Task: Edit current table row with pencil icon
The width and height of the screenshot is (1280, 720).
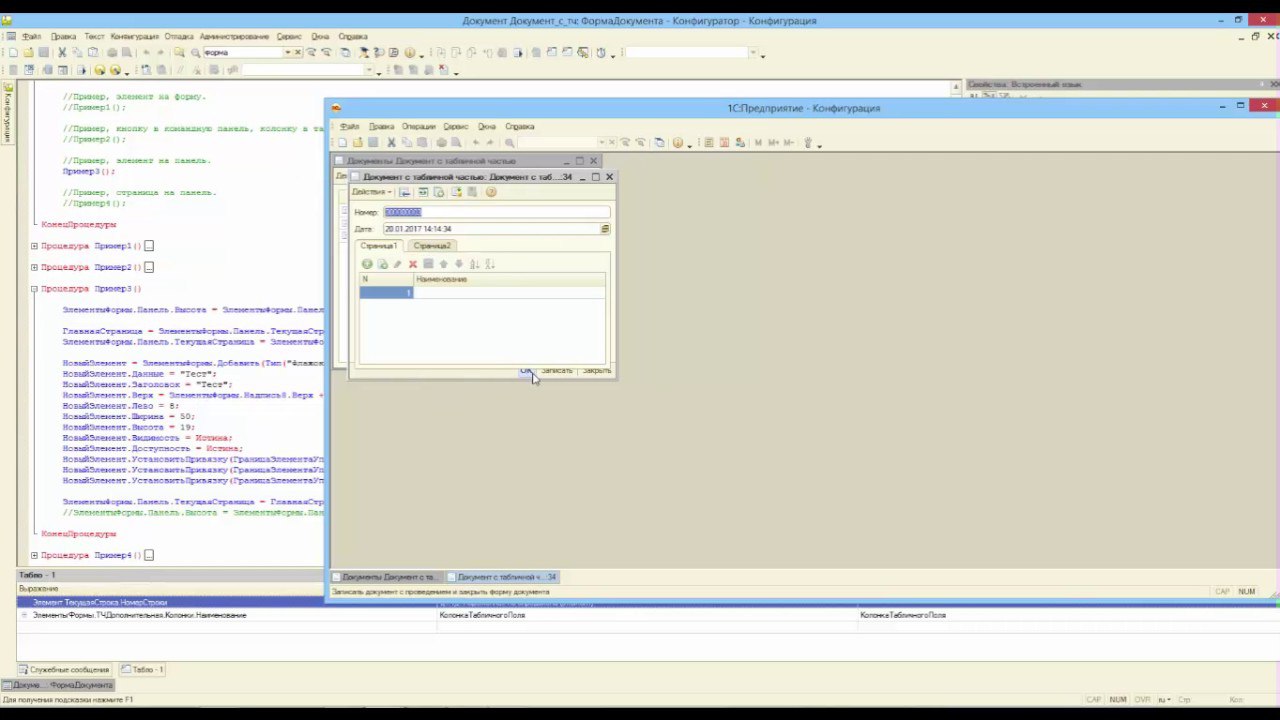Action: [x=397, y=264]
